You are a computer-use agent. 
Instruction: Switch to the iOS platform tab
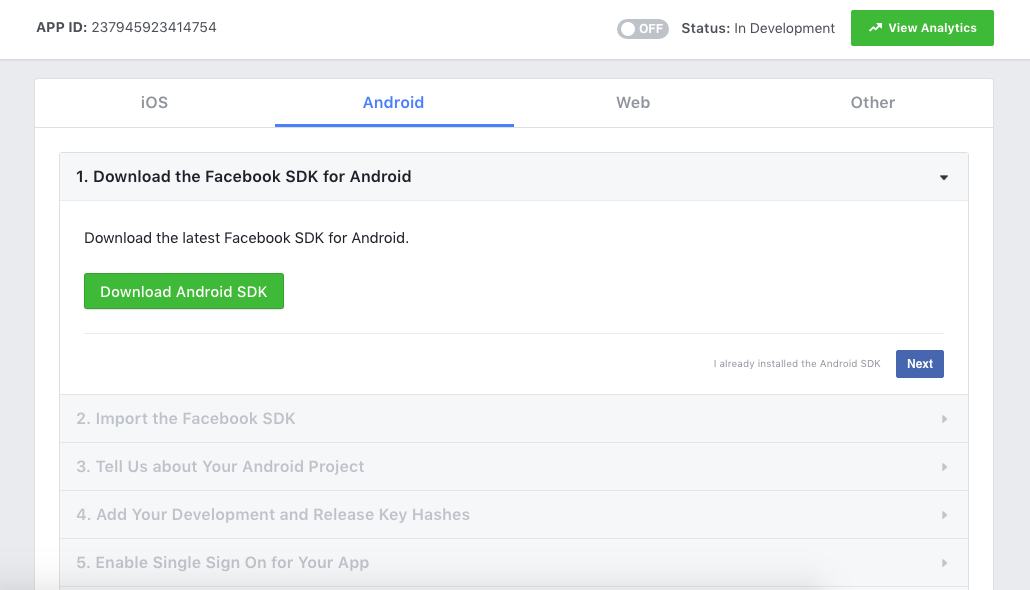pyautogui.click(x=154, y=102)
